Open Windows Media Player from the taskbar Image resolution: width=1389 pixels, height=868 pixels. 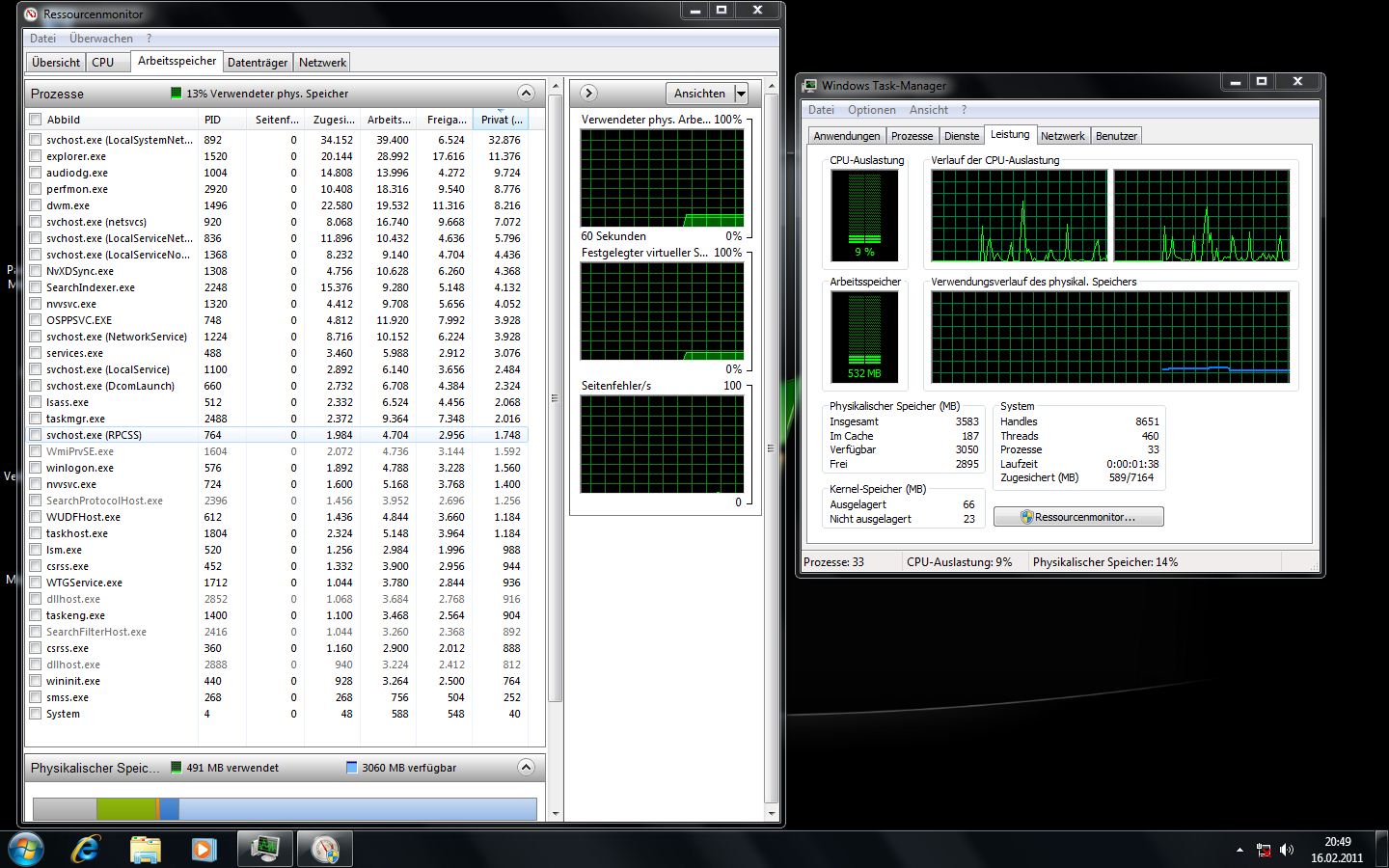point(203,849)
